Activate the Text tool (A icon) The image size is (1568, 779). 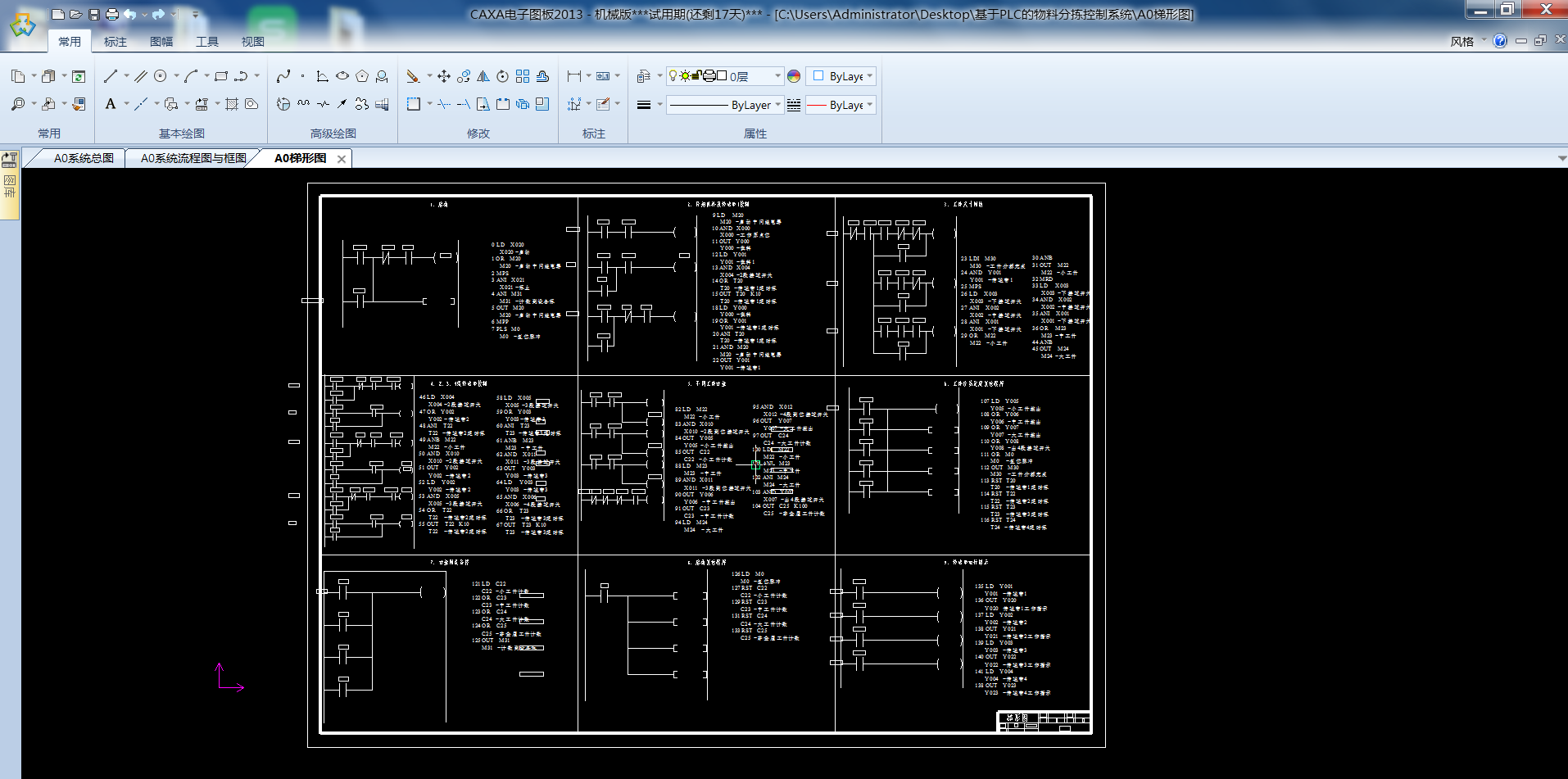click(111, 104)
